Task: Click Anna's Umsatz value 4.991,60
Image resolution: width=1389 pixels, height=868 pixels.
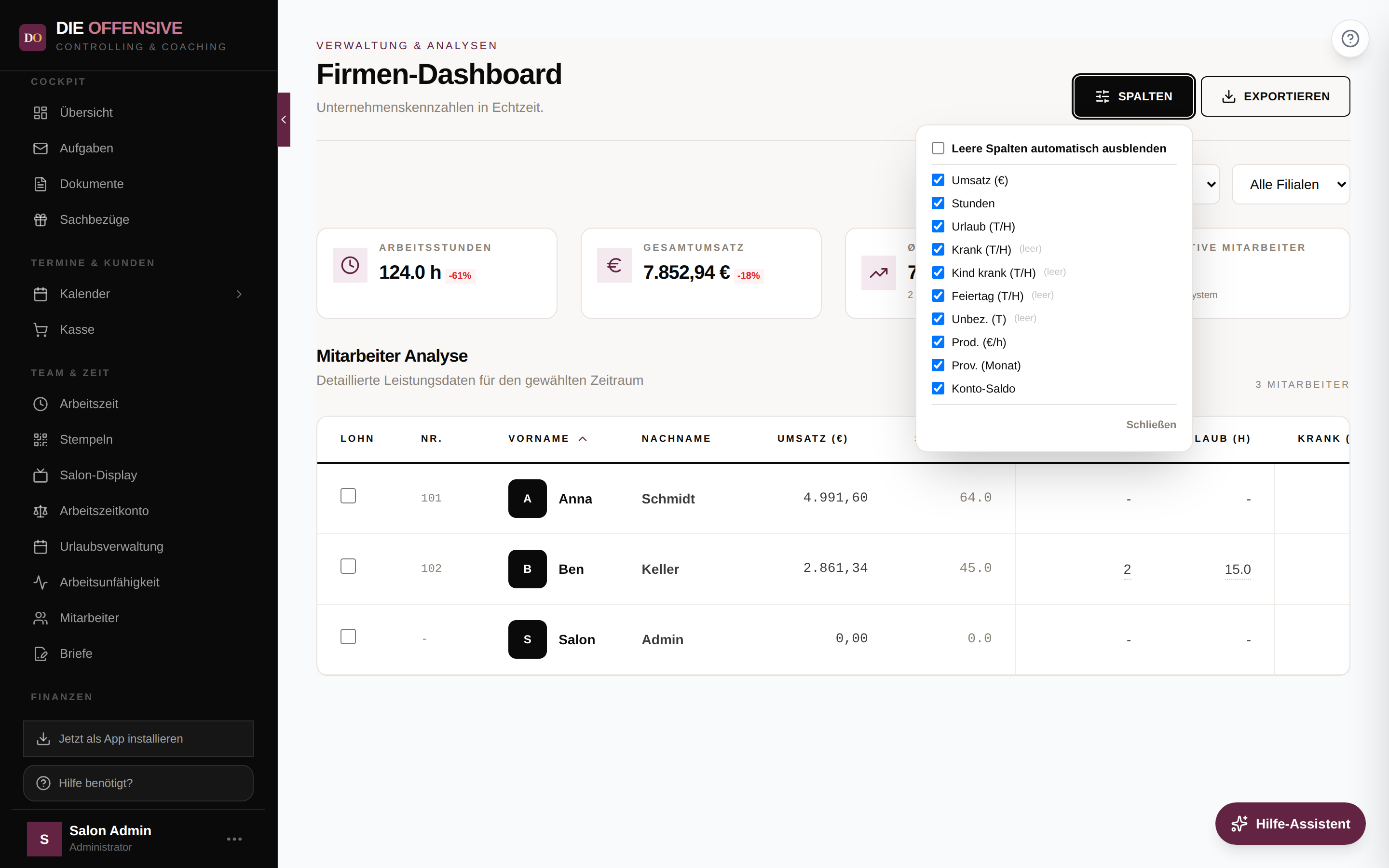Action: click(835, 497)
